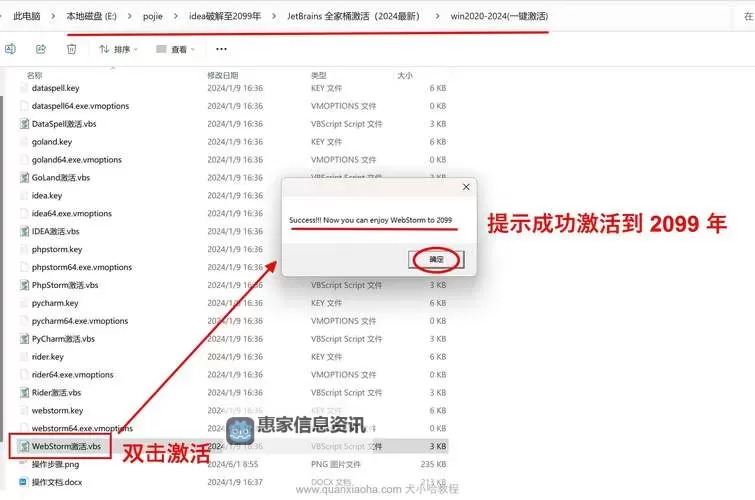Click 235 KB size of 操作步骤.png

(x=433, y=464)
